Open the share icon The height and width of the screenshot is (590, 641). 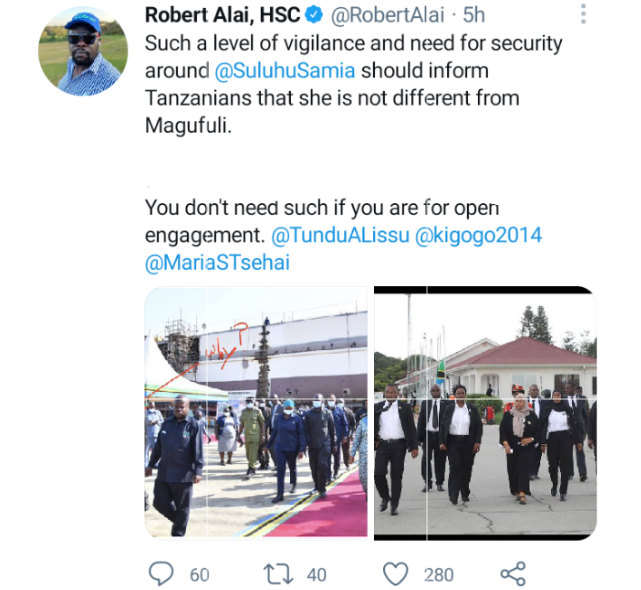tap(513, 574)
